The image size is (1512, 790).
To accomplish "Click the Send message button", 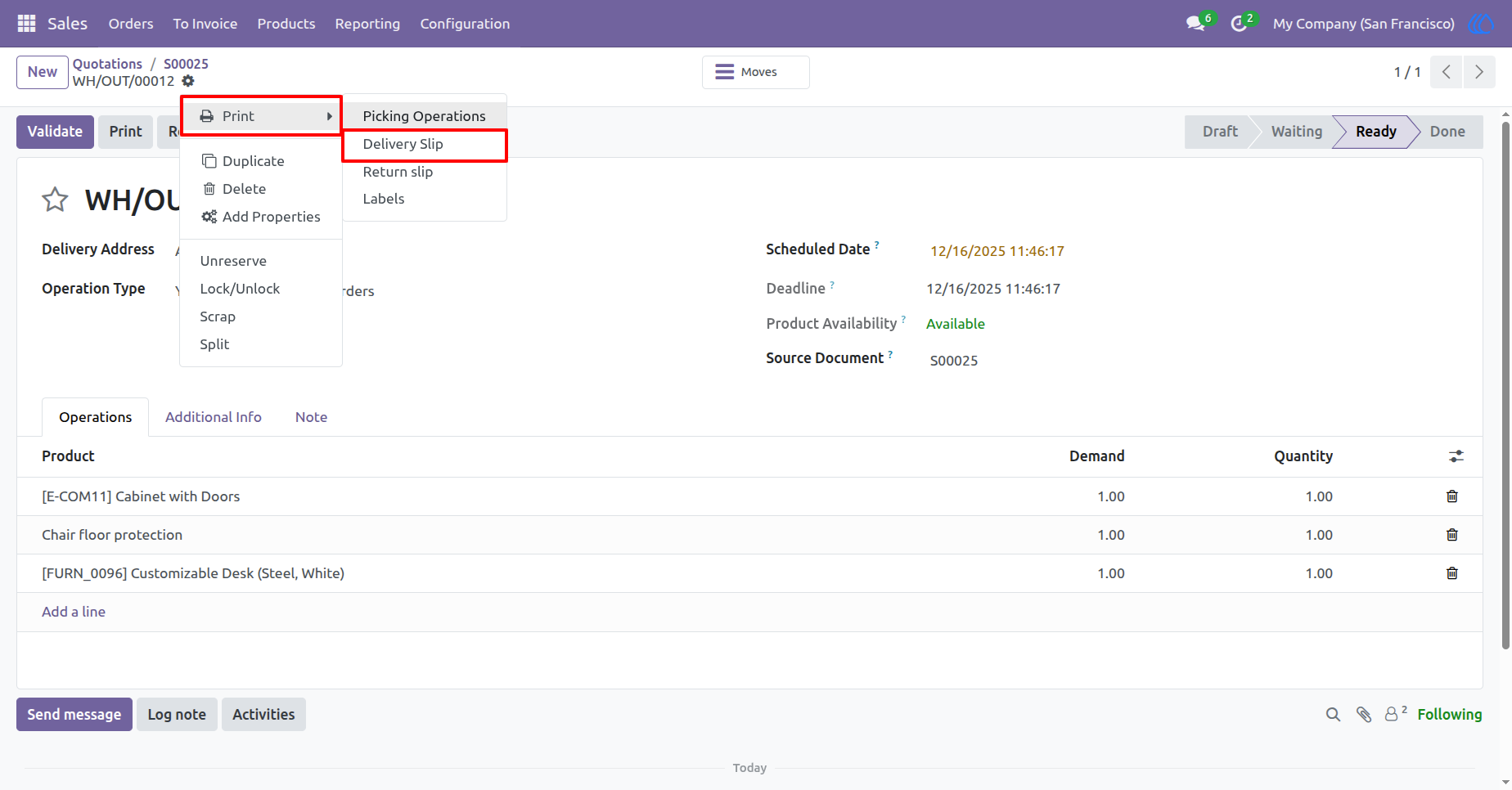I will [x=74, y=715].
